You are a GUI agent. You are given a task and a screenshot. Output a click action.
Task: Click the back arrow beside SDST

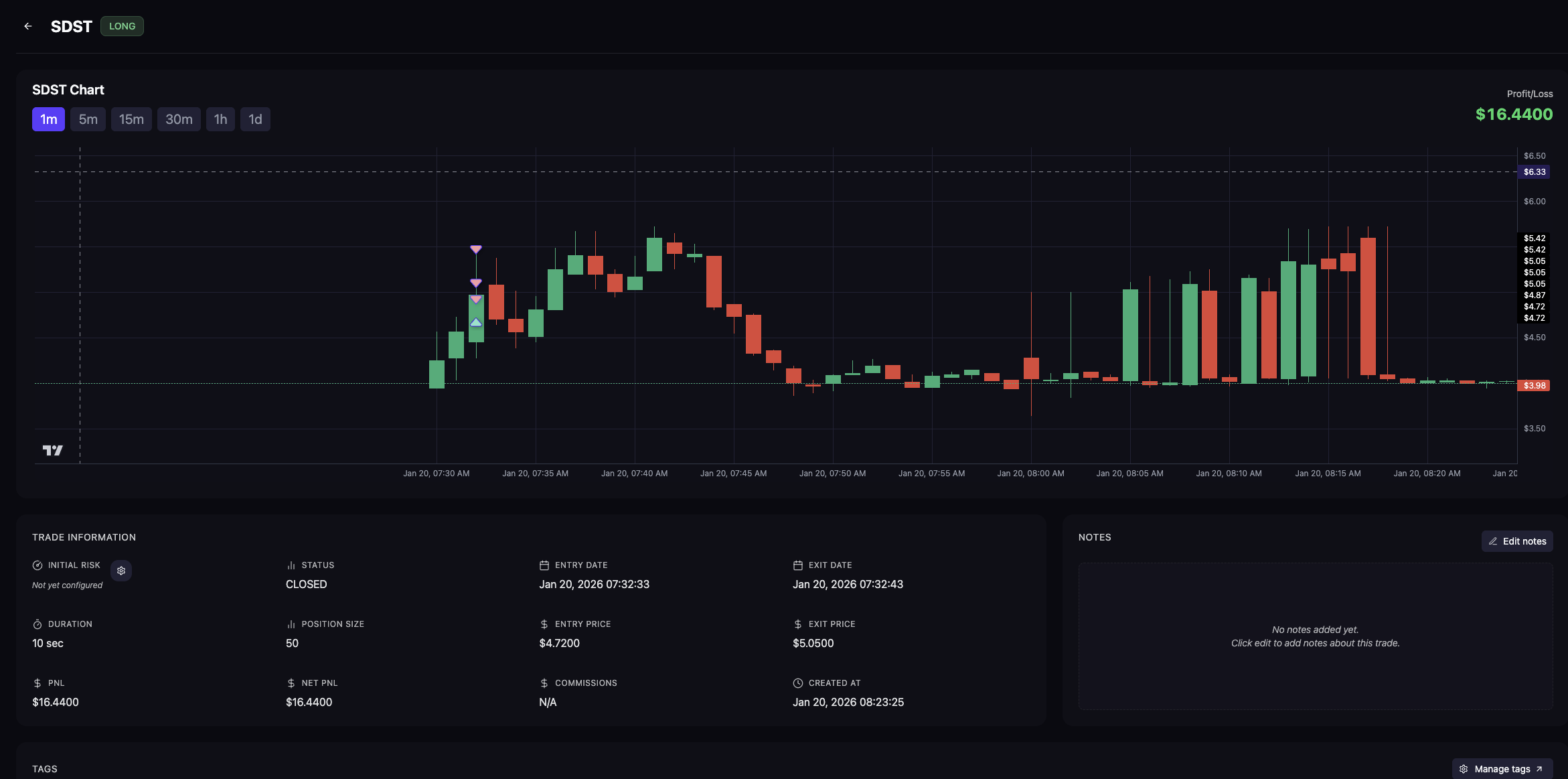(x=28, y=26)
